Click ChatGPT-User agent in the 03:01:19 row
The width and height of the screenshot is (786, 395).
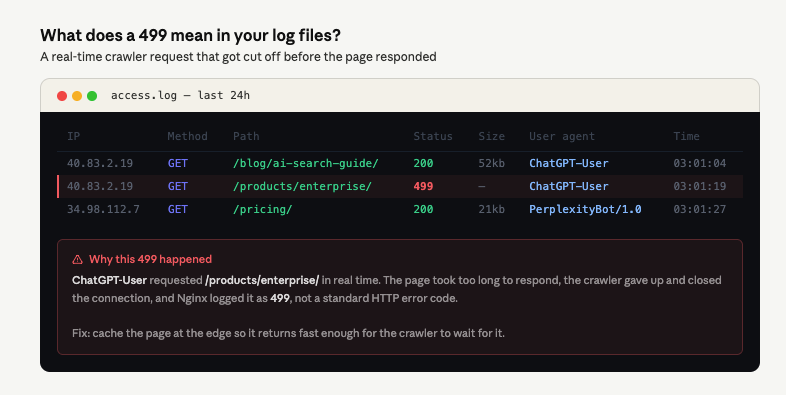tap(568, 186)
